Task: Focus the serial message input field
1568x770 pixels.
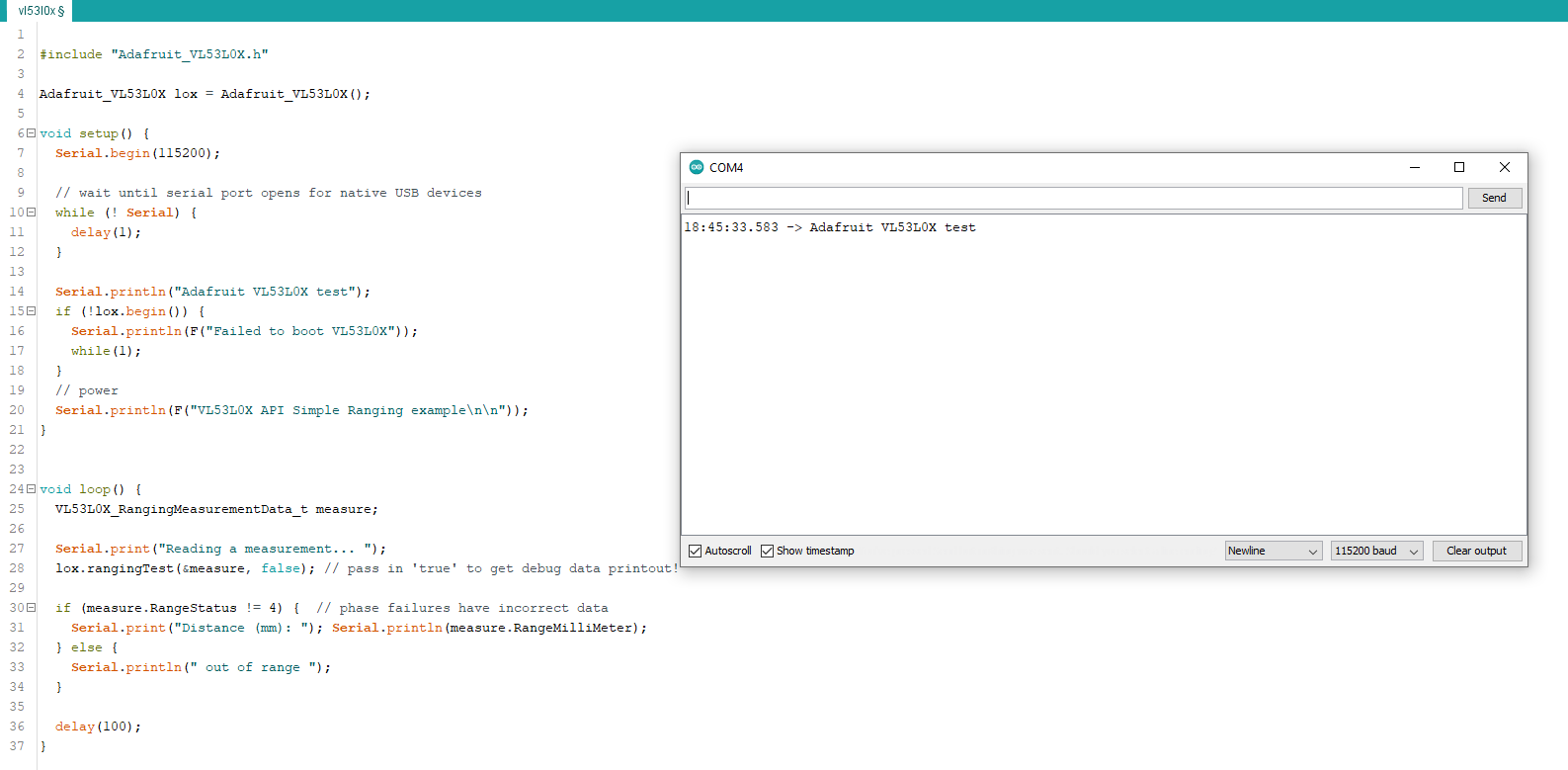Action: point(1073,199)
